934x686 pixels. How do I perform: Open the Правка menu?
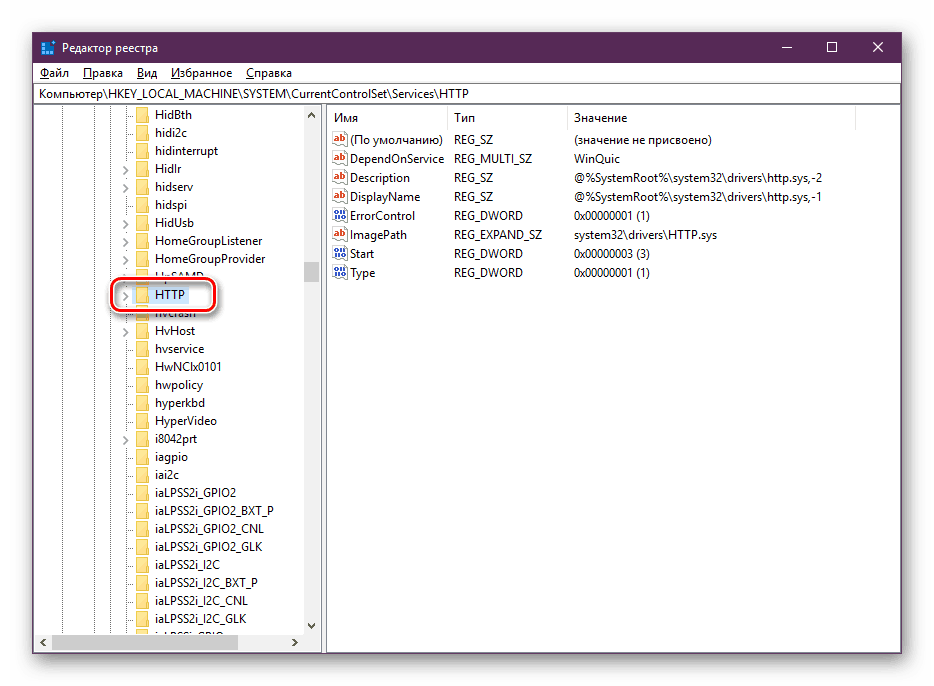[102, 73]
